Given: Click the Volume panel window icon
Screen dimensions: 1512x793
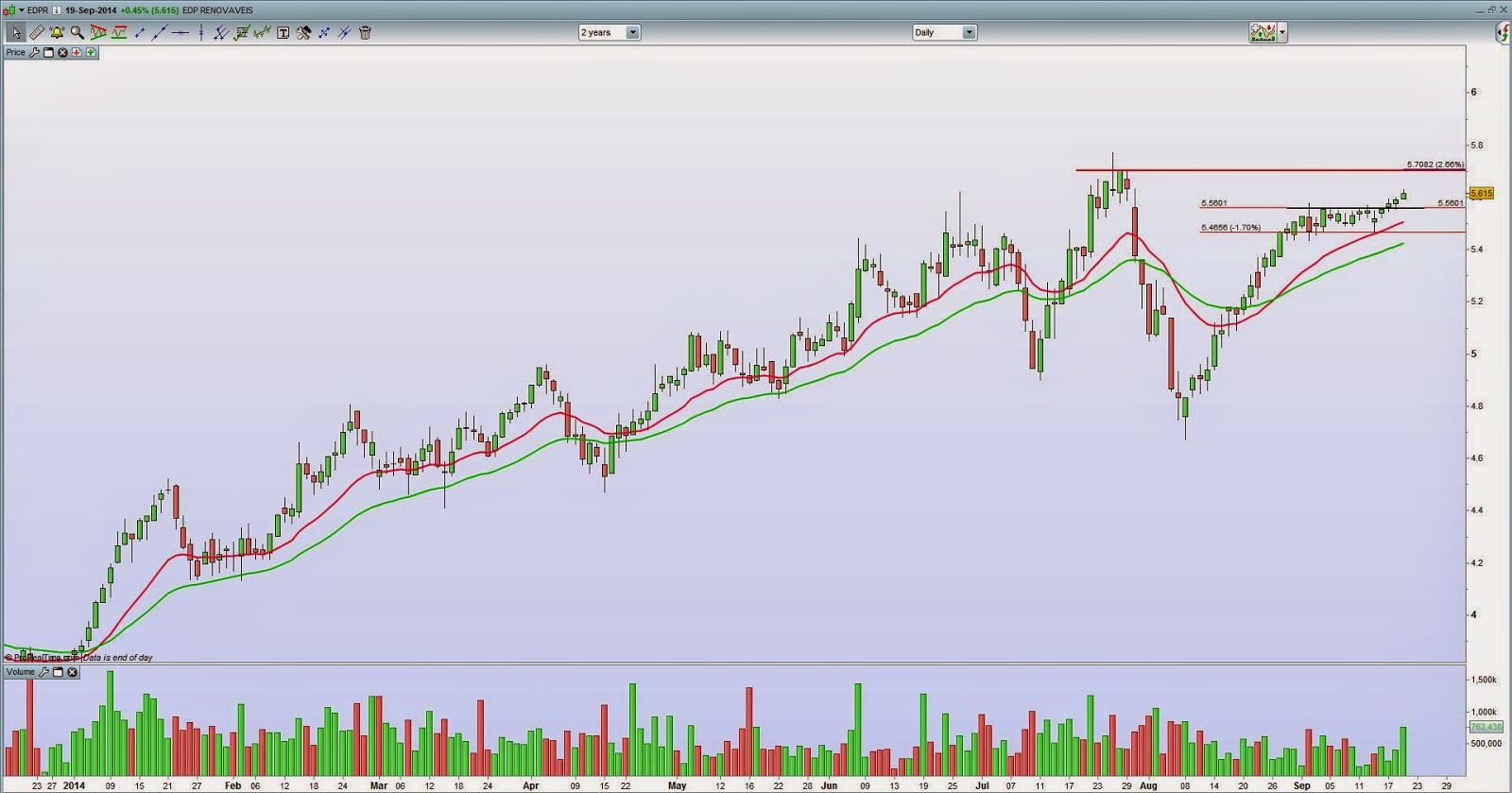Looking at the screenshot, I should (x=58, y=672).
